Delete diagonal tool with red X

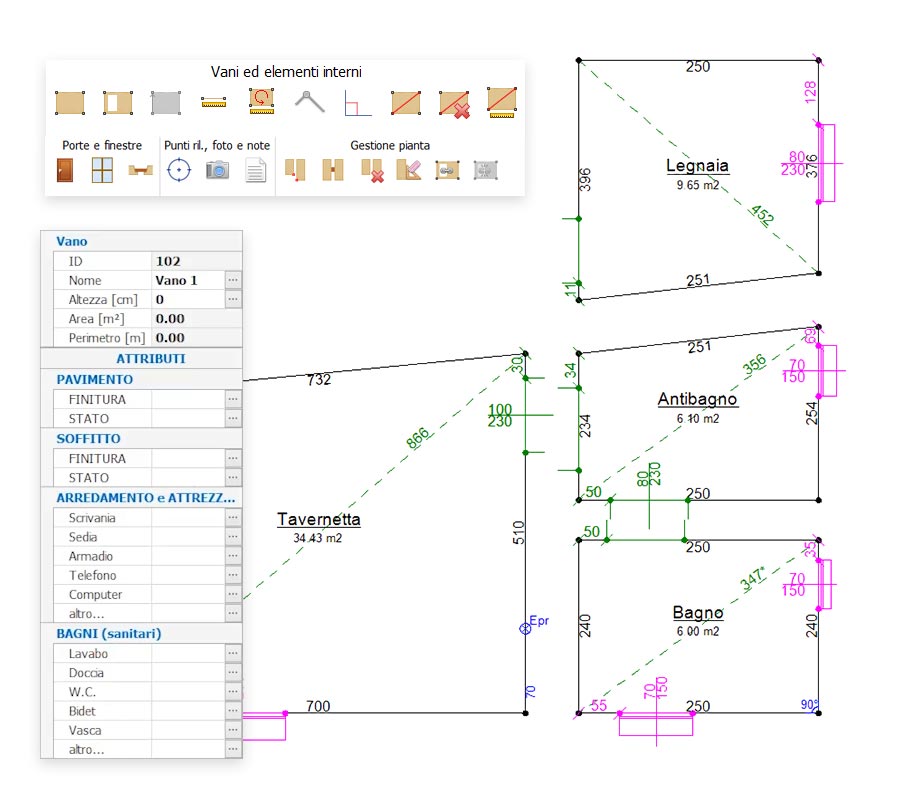pyautogui.click(x=454, y=104)
